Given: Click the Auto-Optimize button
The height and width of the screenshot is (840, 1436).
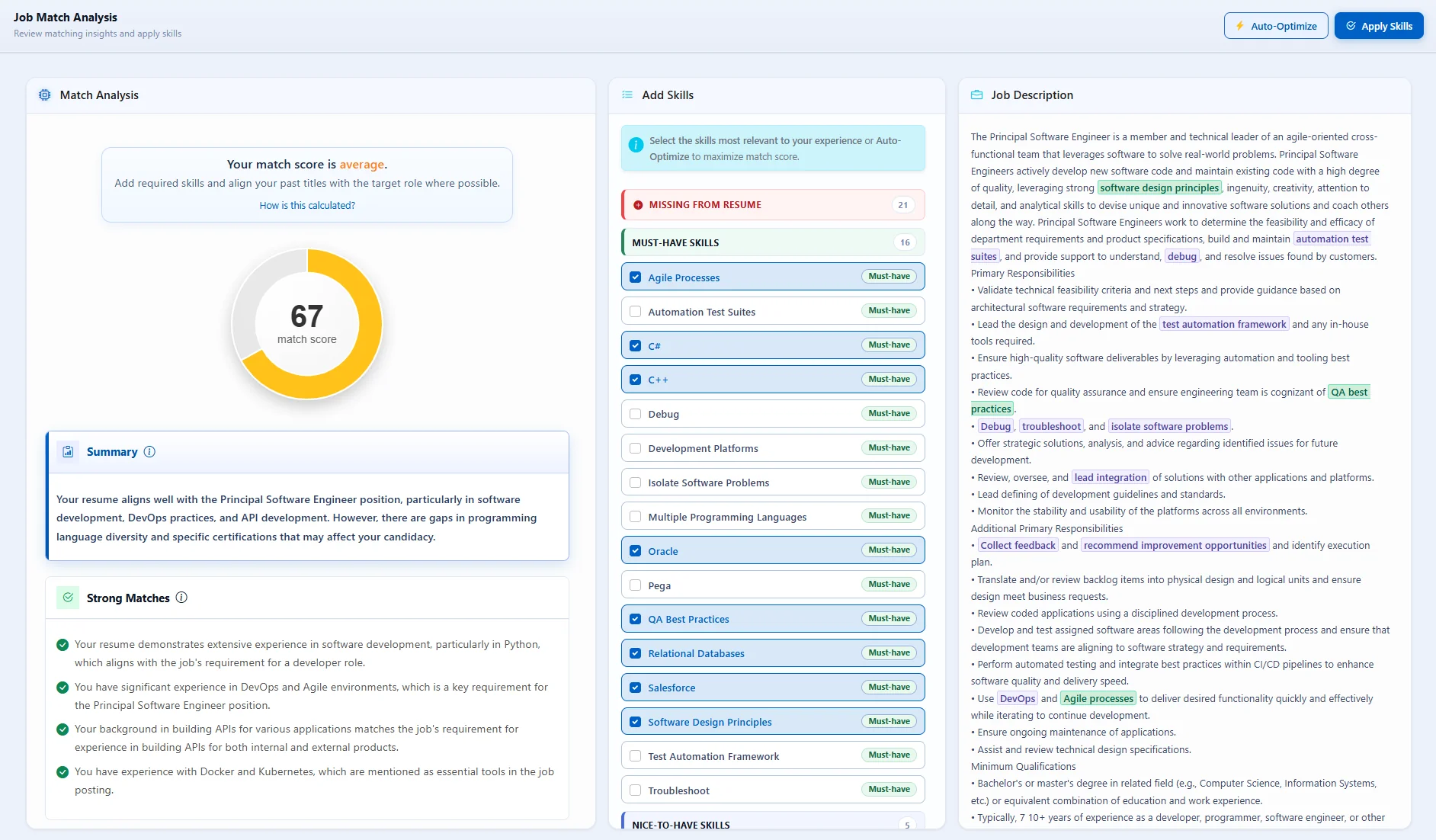Looking at the screenshot, I should pos(1276,26).
